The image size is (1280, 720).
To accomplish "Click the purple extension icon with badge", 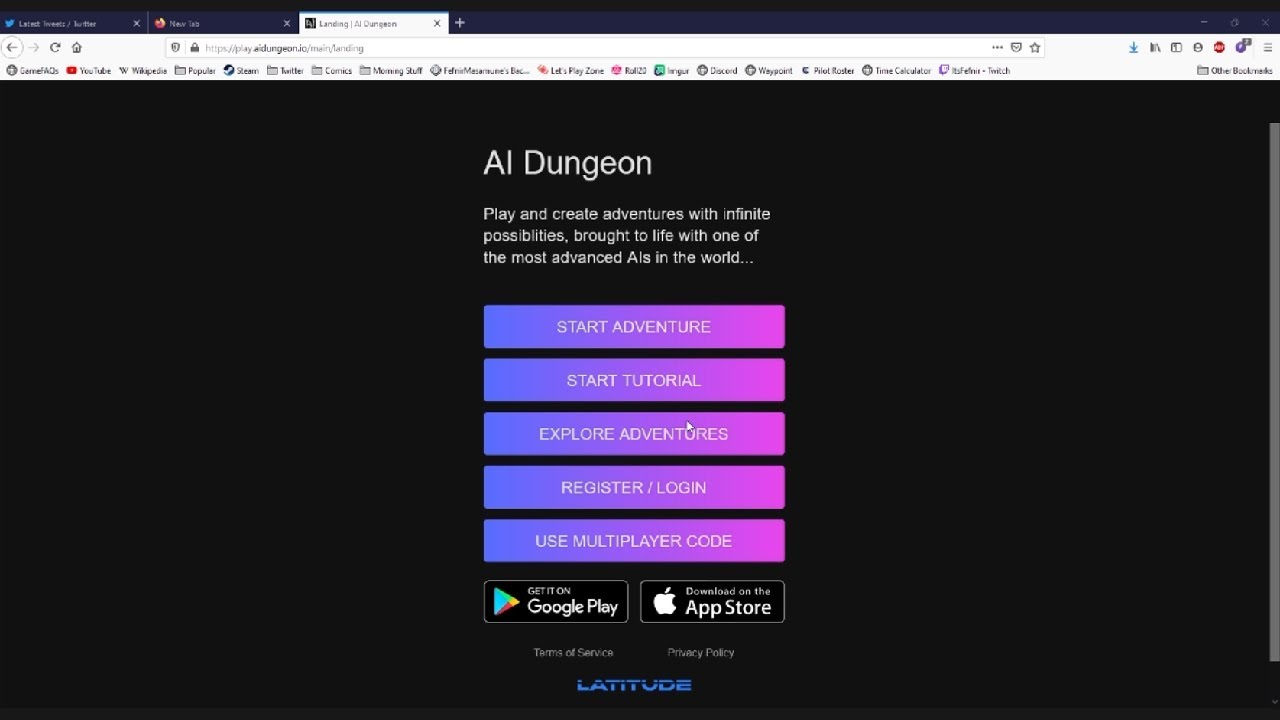I will [x=1243, y=46].
